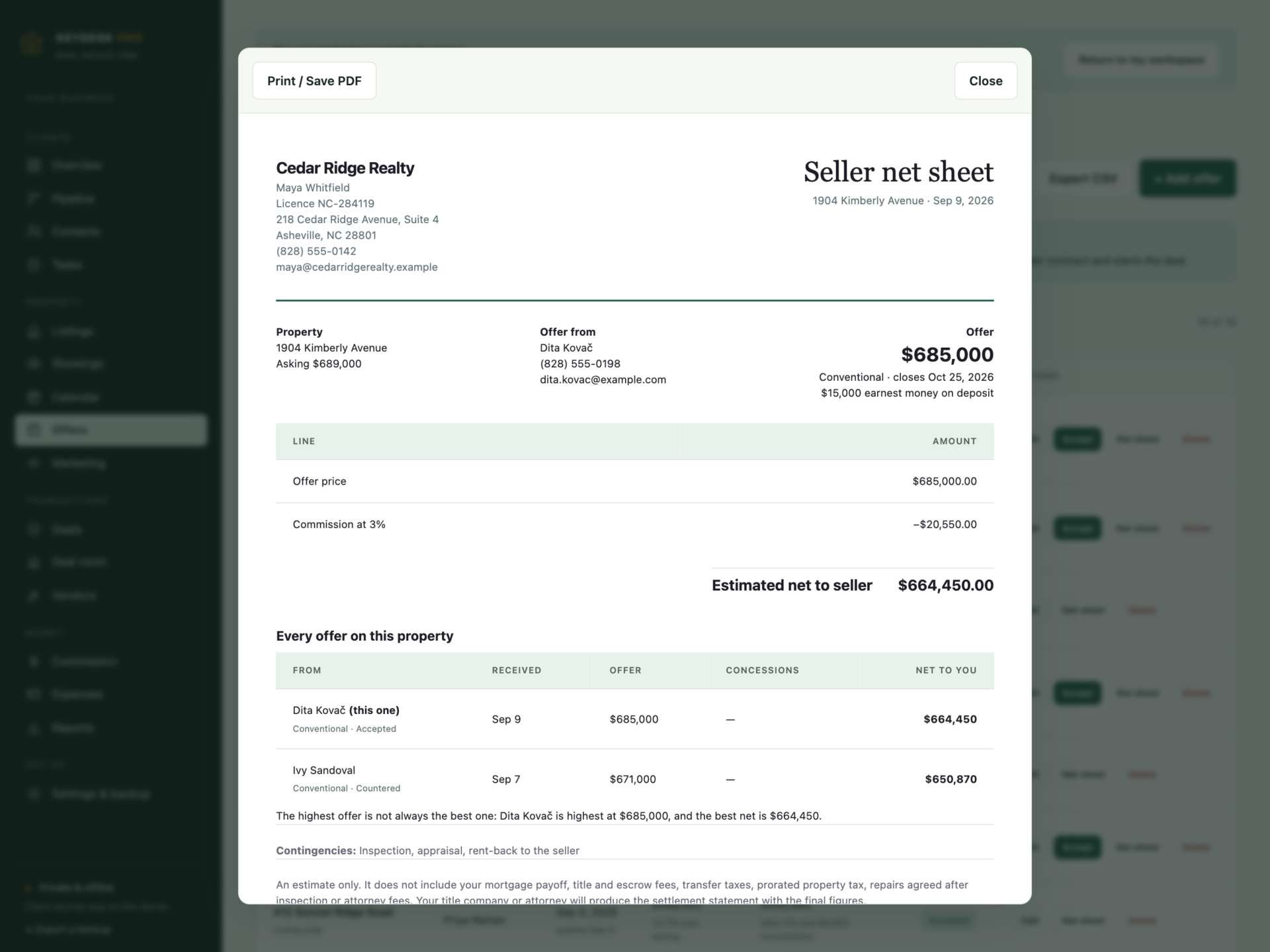
Task: Click the Sep 9 received date
Action: [506, 719]
